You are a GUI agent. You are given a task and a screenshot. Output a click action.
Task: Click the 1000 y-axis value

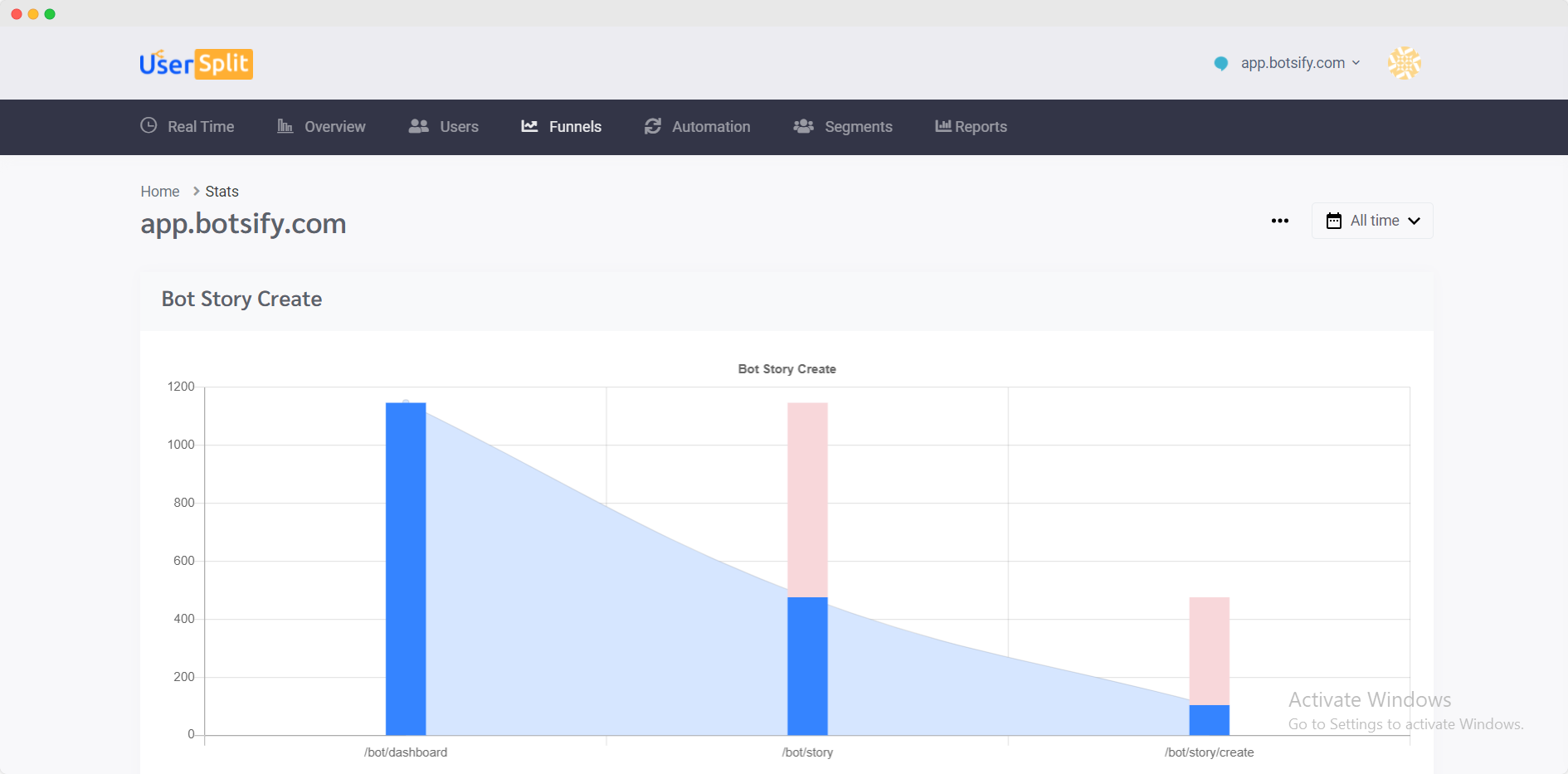pyautogui.click(x=181, y=445)
